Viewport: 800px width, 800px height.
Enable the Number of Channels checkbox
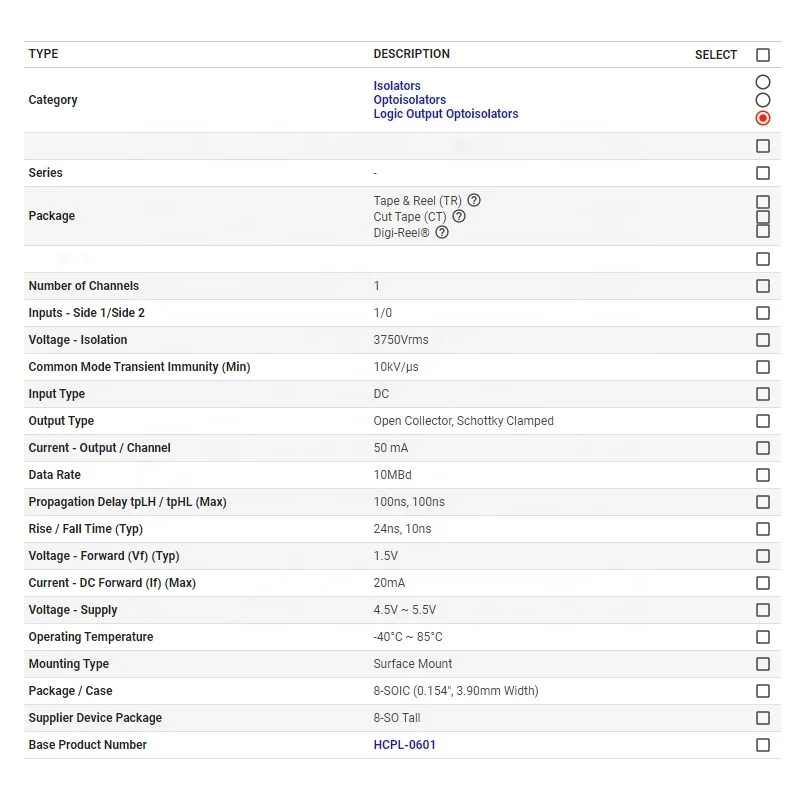(763, 286)
